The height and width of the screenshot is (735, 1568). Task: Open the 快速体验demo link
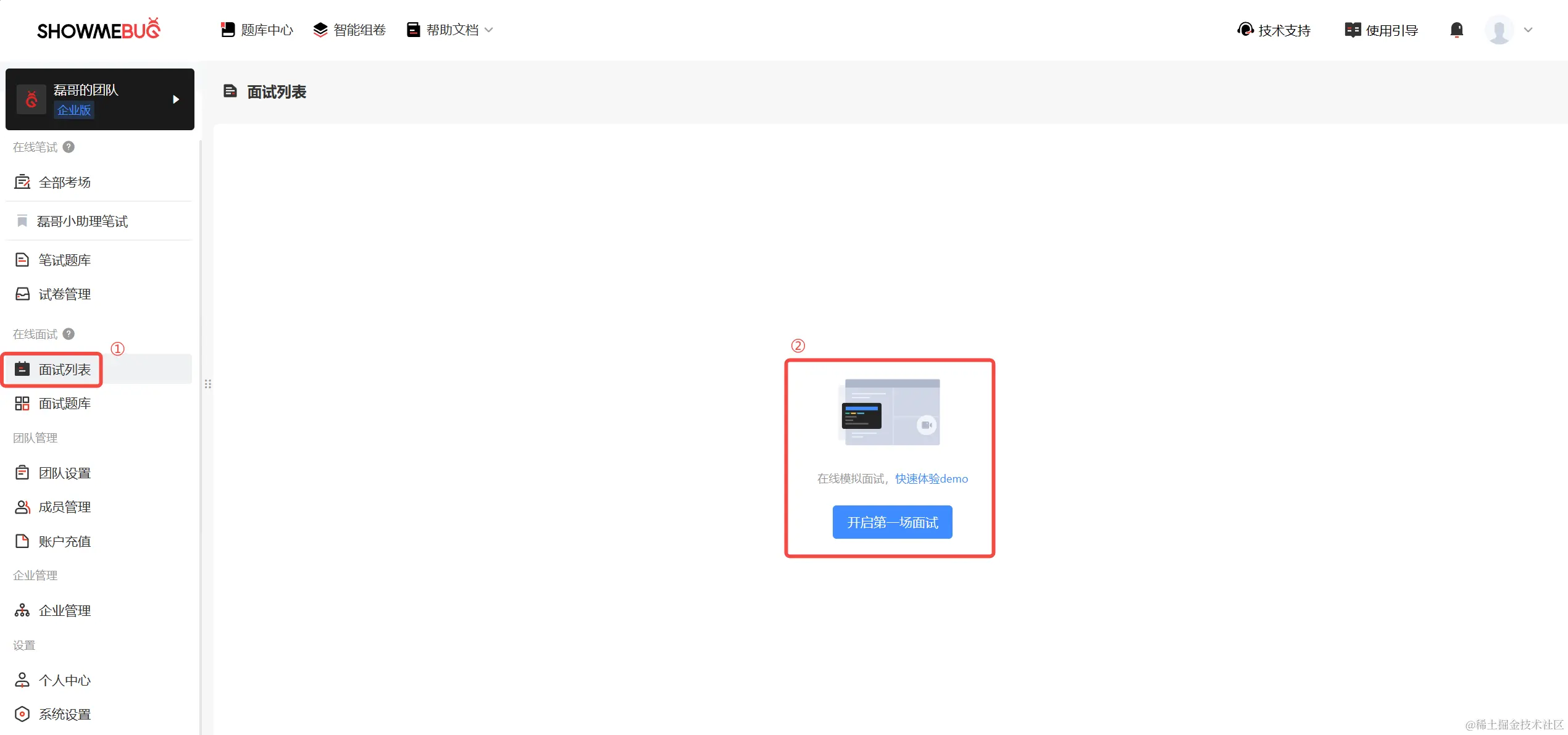[931, 479]
